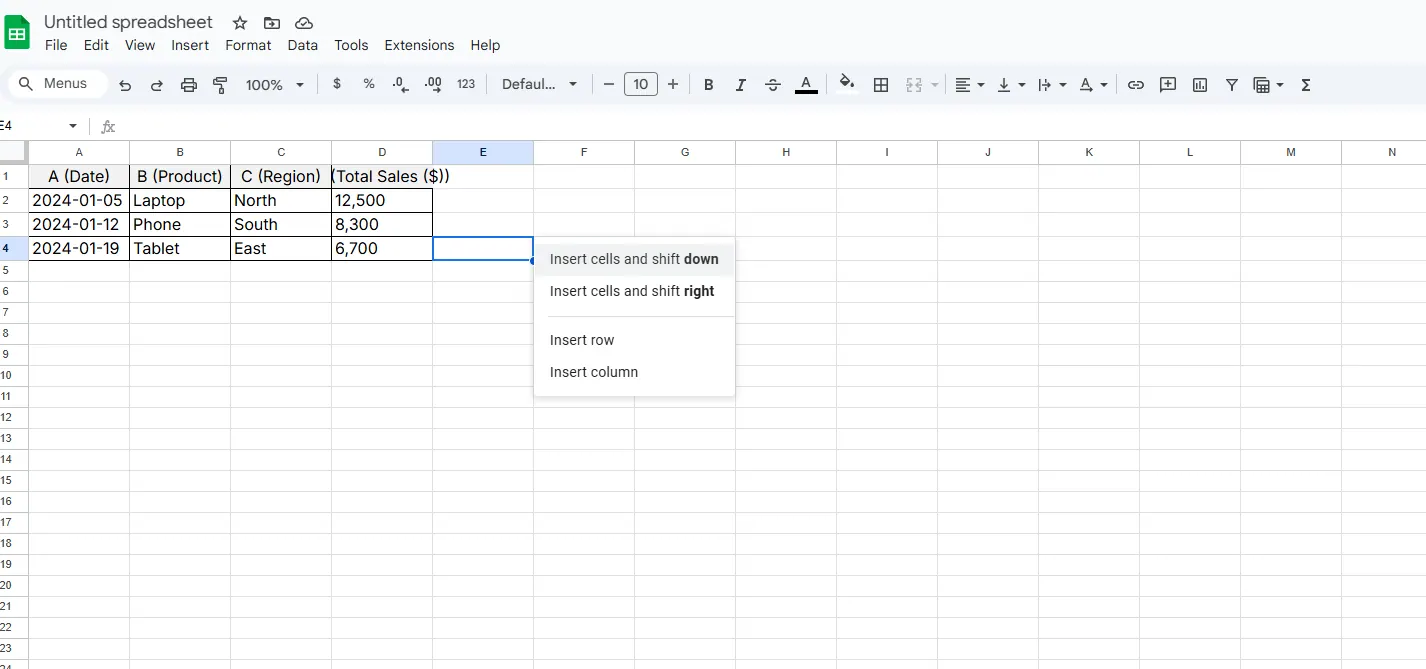Choose Insert cells and shift right
1426x669 pixels.
632,291
